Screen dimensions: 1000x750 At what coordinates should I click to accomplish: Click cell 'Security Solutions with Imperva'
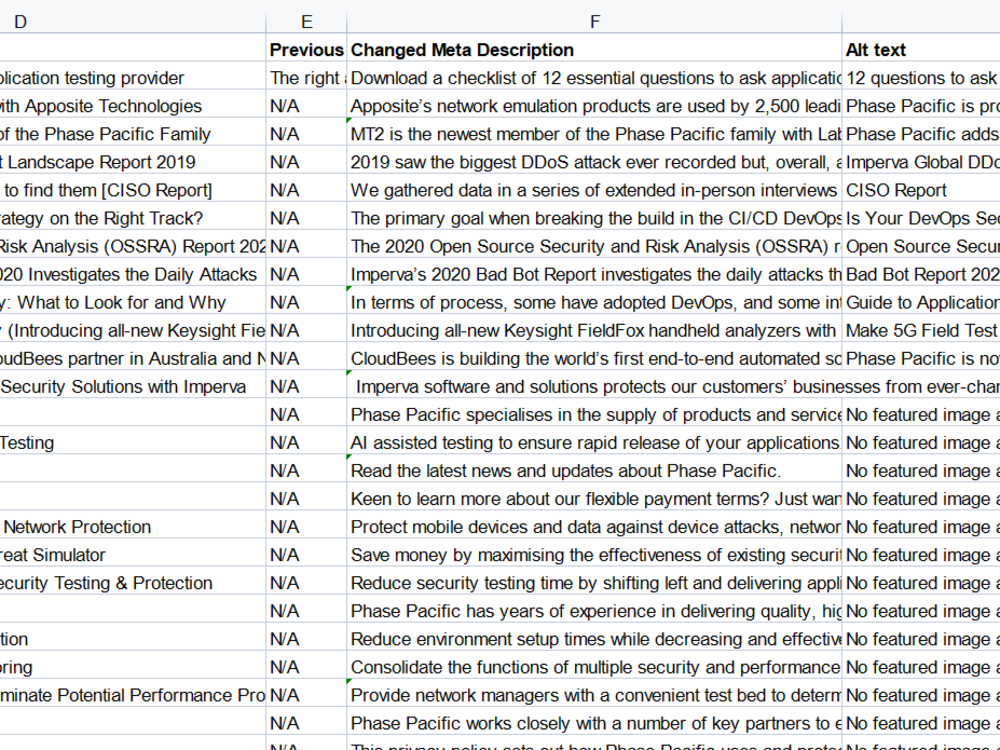pos(133,386)
